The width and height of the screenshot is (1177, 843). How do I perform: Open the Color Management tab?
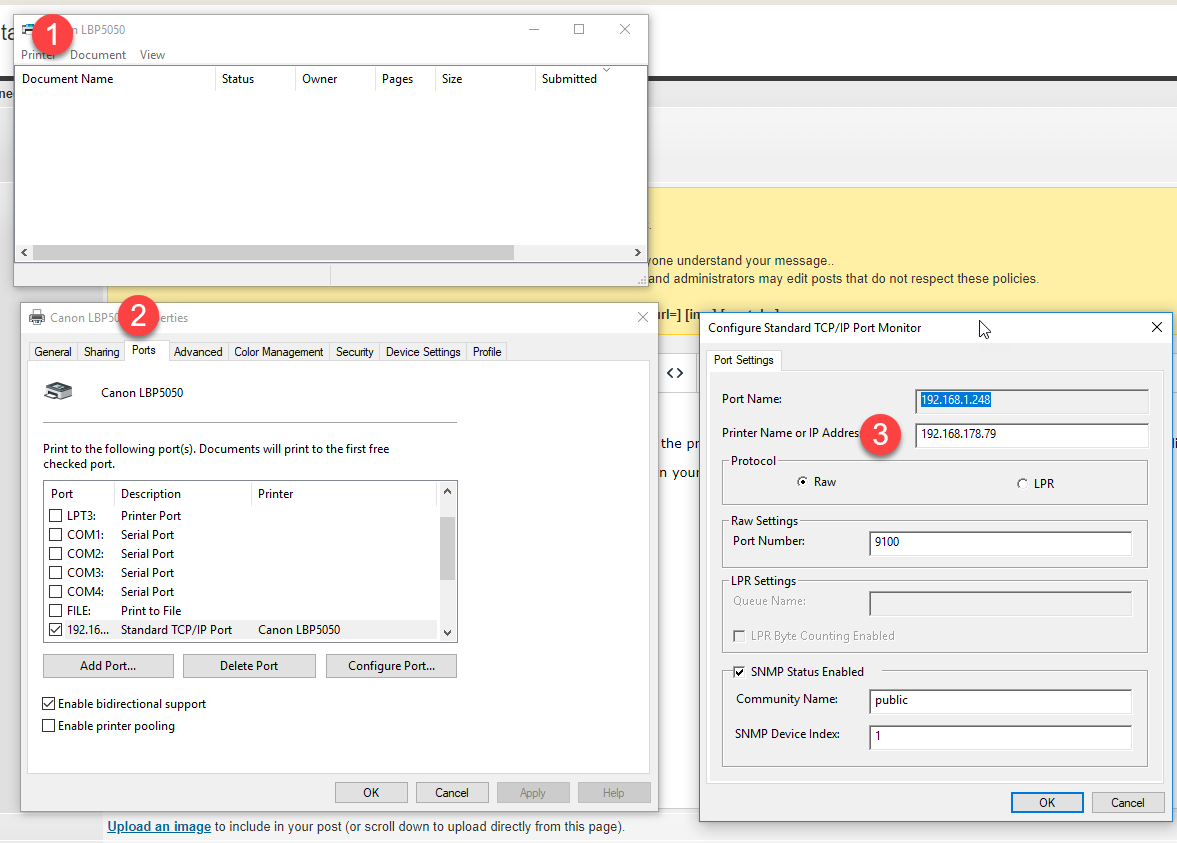pos(278,352)
